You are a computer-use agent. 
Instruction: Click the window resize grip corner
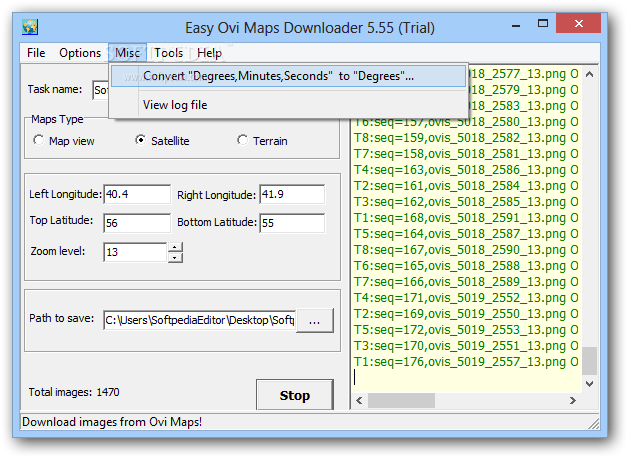click(594, 424)
